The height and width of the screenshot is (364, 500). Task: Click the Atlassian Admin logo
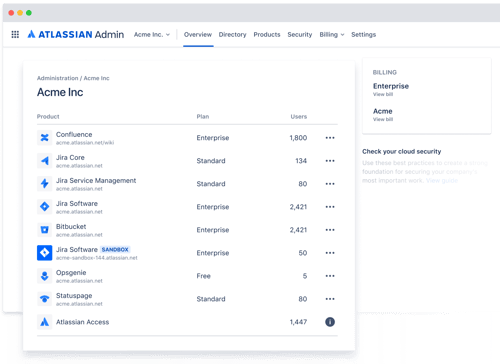[76, 34]
